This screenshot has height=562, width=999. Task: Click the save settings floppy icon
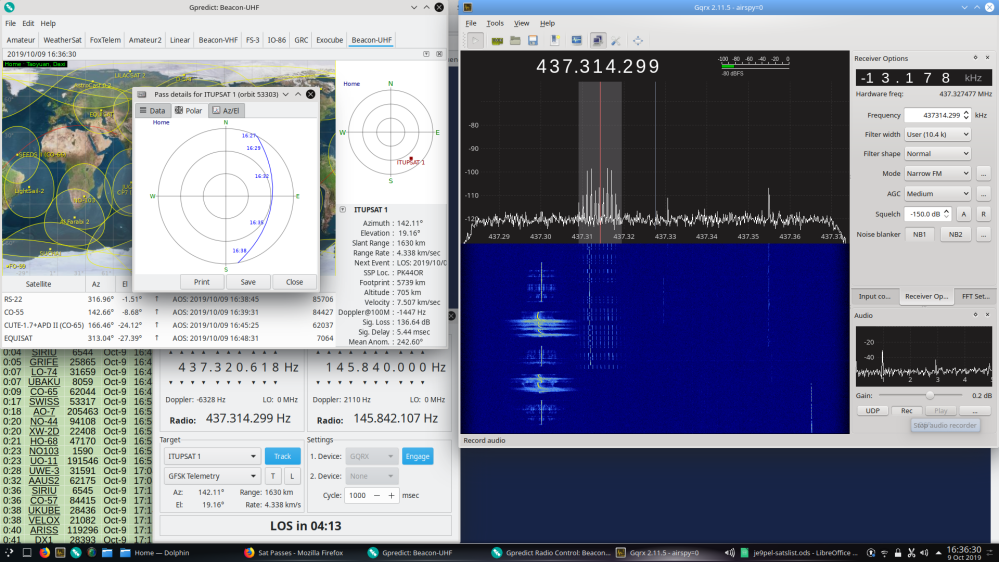[534, 41]
